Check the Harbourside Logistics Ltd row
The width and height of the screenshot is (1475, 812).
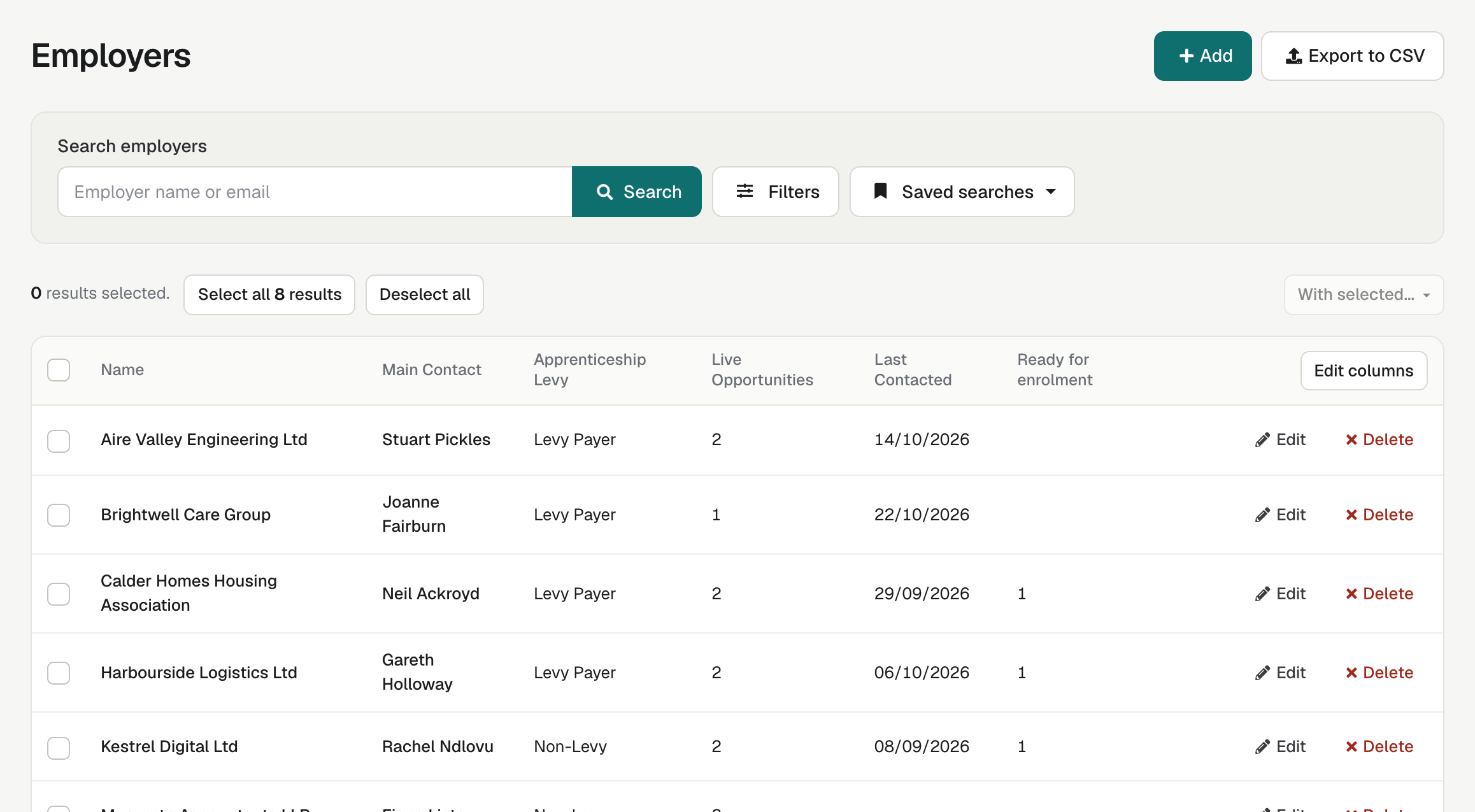coord(59,673)
